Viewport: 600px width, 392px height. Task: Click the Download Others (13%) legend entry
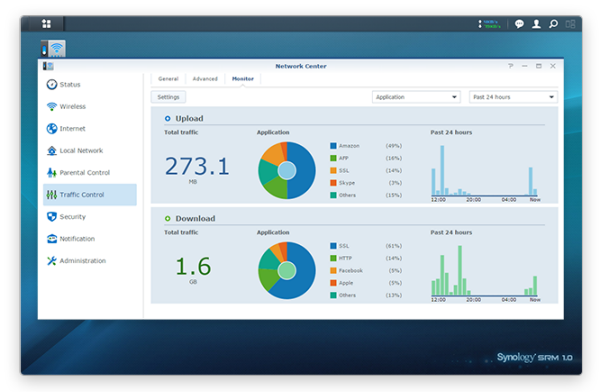(x=366, y=295)
